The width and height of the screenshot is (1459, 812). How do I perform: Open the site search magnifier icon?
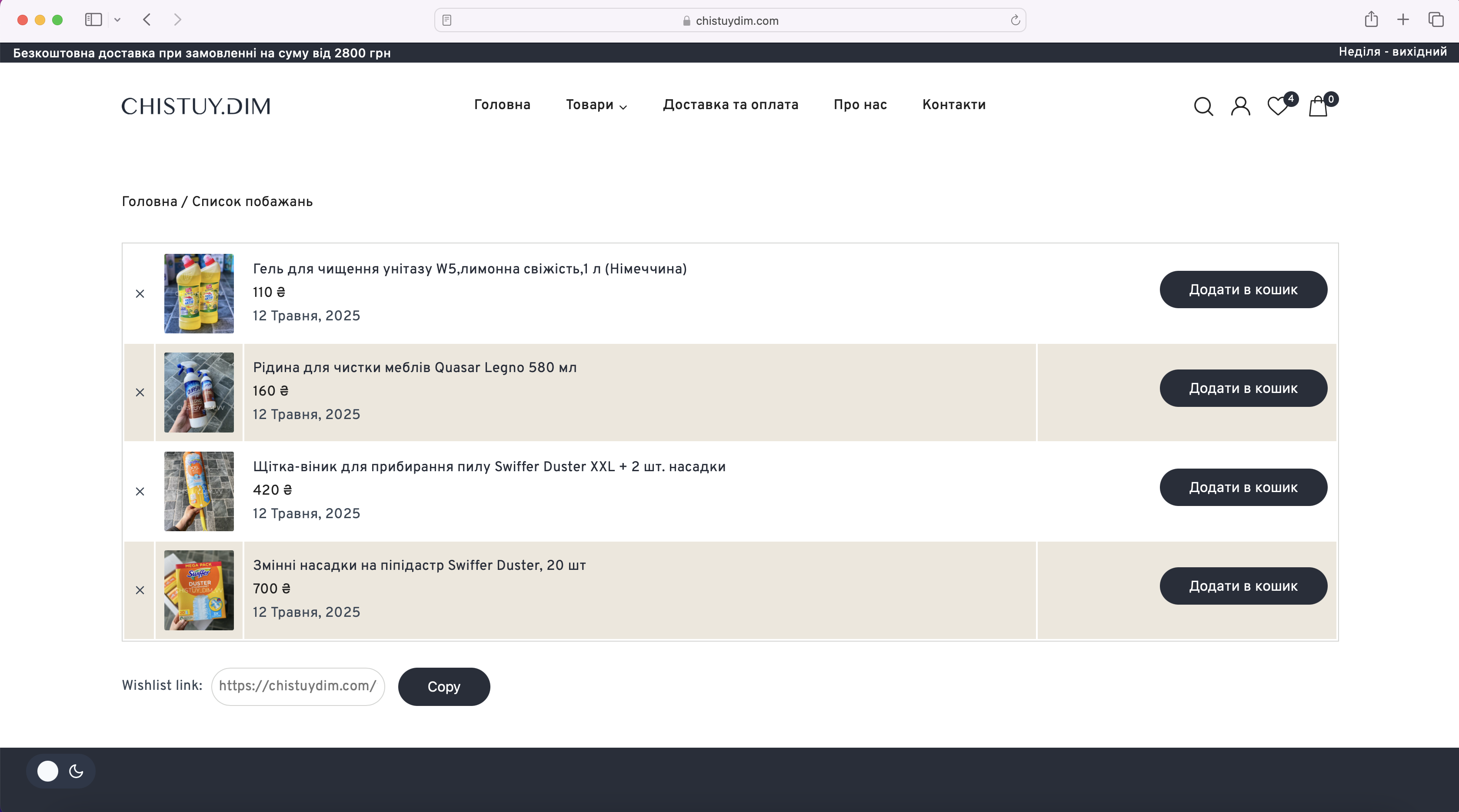coord(1203,106)
